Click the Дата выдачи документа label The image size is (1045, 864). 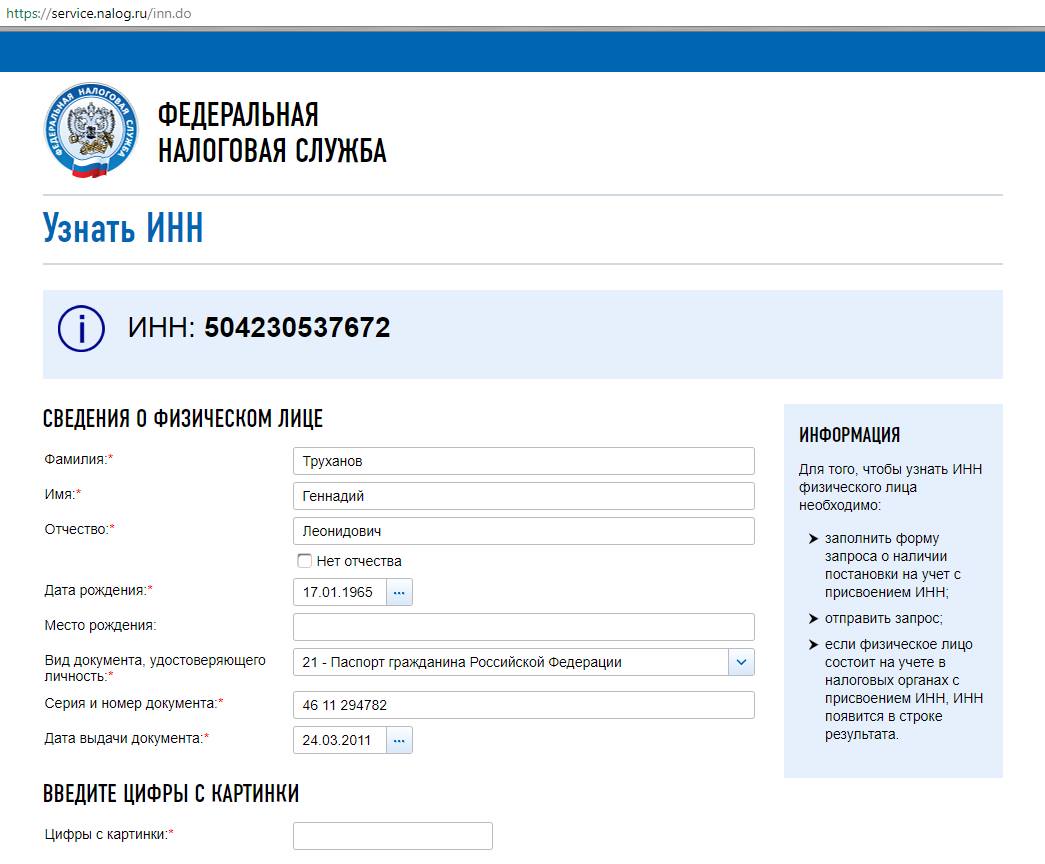pyautogui.click(x=127, y=739)
